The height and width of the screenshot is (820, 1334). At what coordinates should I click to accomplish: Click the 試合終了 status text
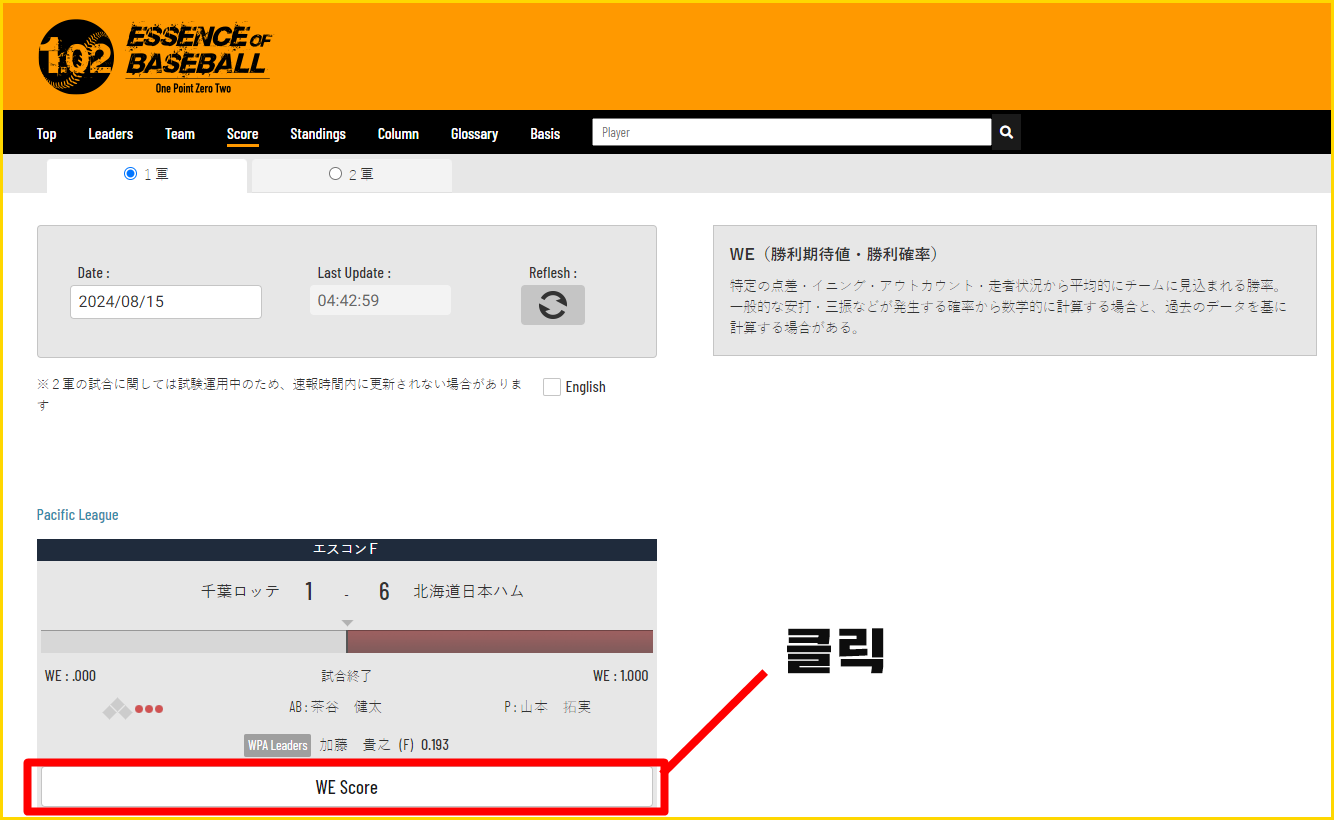pos(347,676)
